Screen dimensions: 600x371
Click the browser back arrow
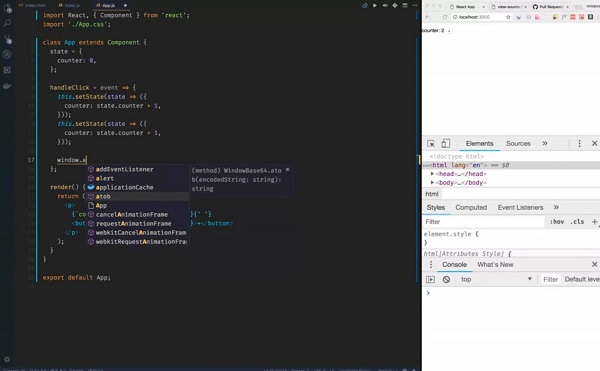pos(427,17)
